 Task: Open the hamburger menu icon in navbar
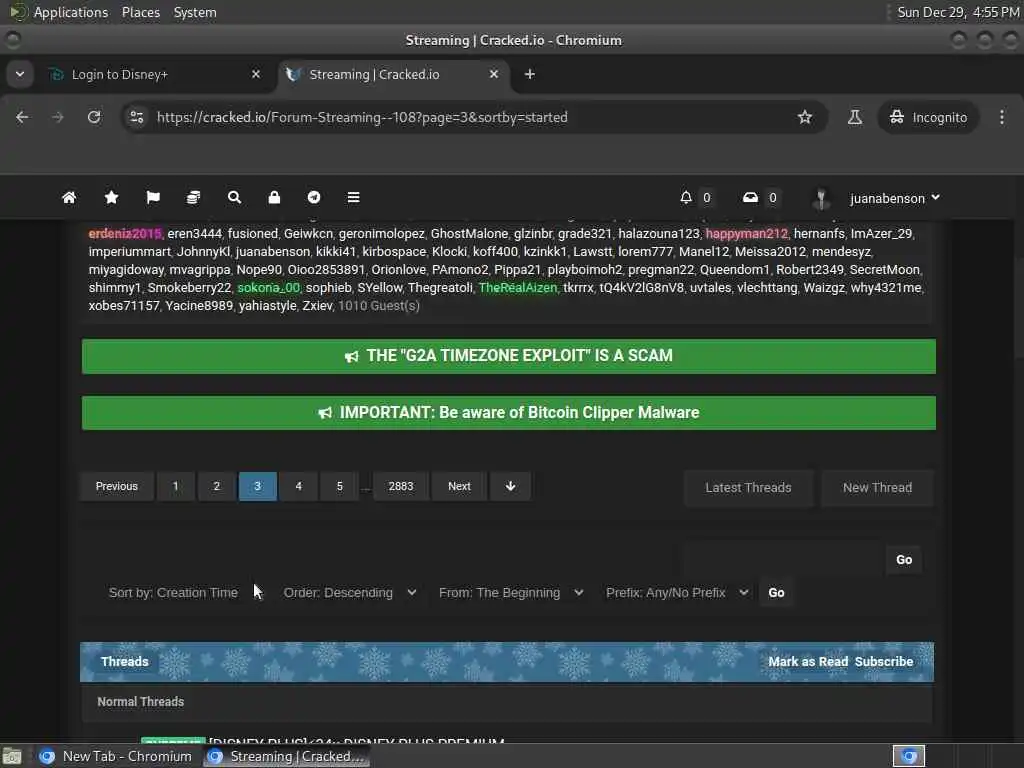point(353,197)
